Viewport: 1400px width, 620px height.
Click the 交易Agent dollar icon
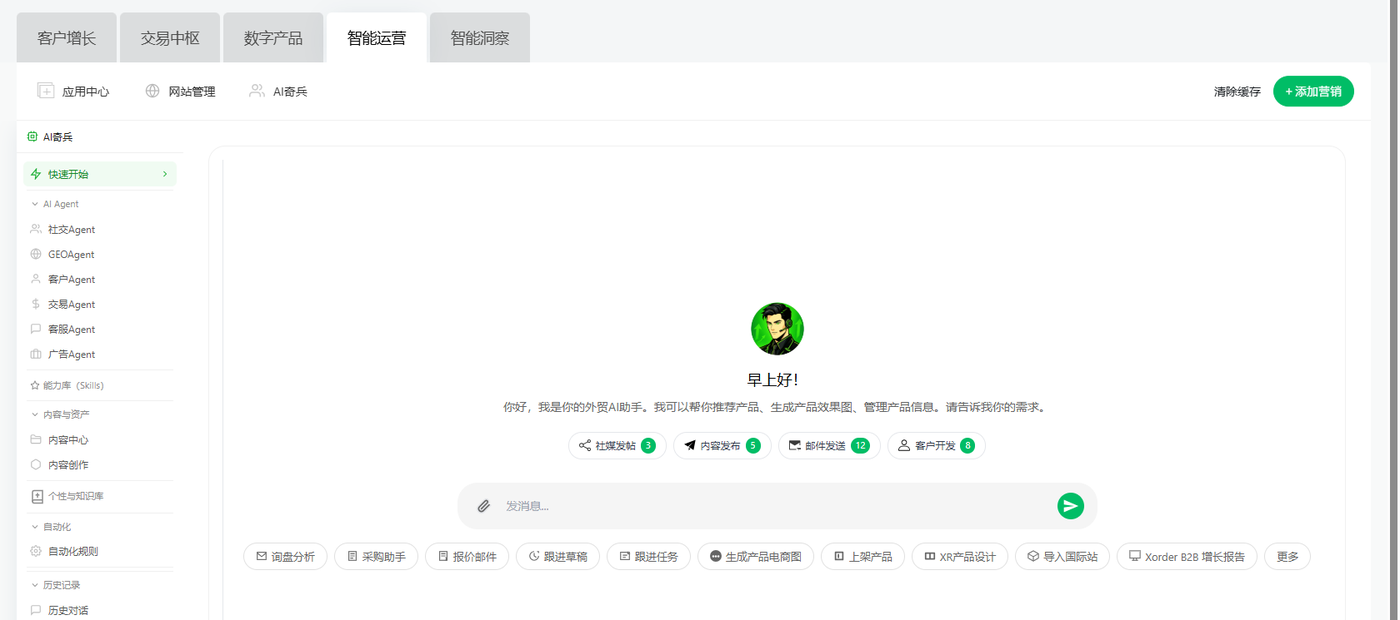coord(36,304)
